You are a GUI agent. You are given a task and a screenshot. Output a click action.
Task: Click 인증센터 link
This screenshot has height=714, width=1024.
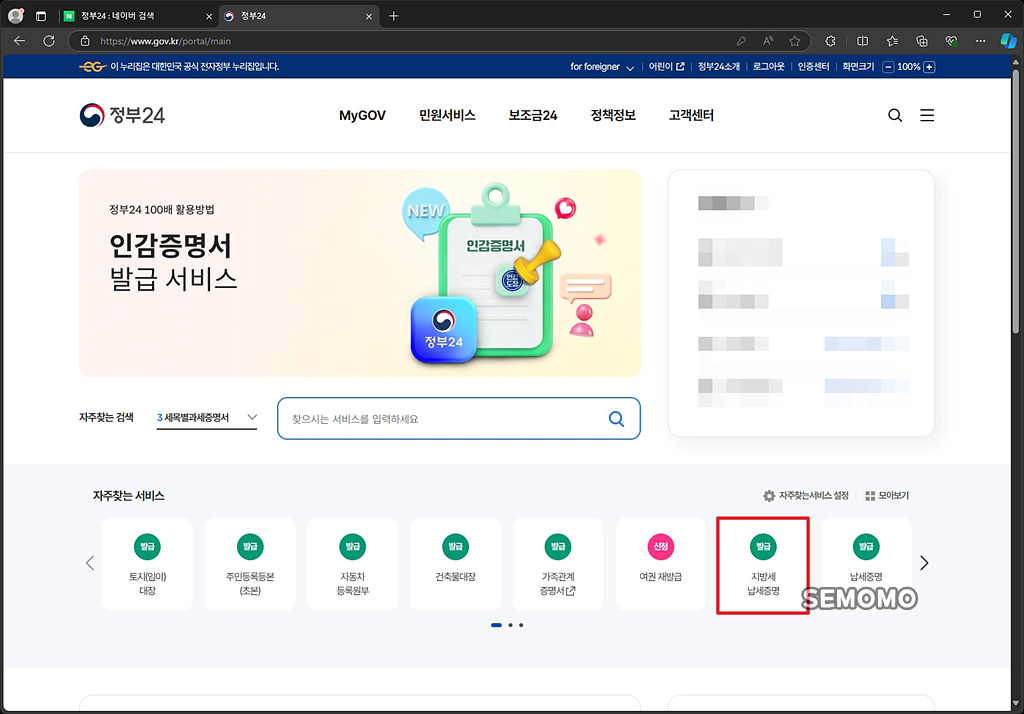(813, 67)
